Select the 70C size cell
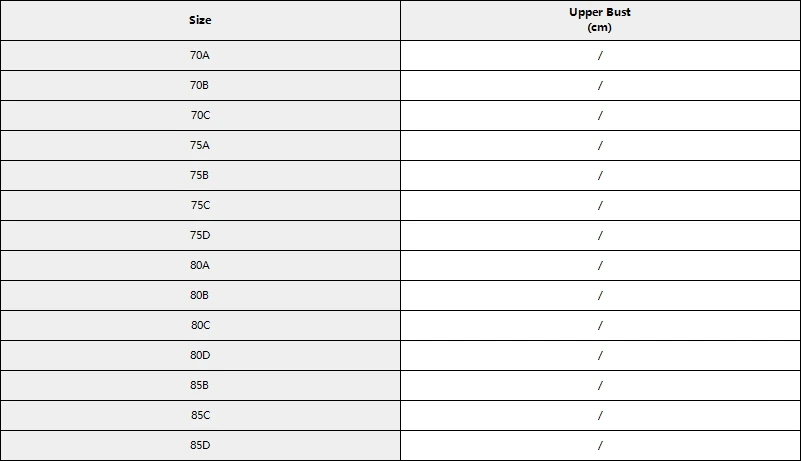Viewport: 801px width, 461px height. coord(200,116)
